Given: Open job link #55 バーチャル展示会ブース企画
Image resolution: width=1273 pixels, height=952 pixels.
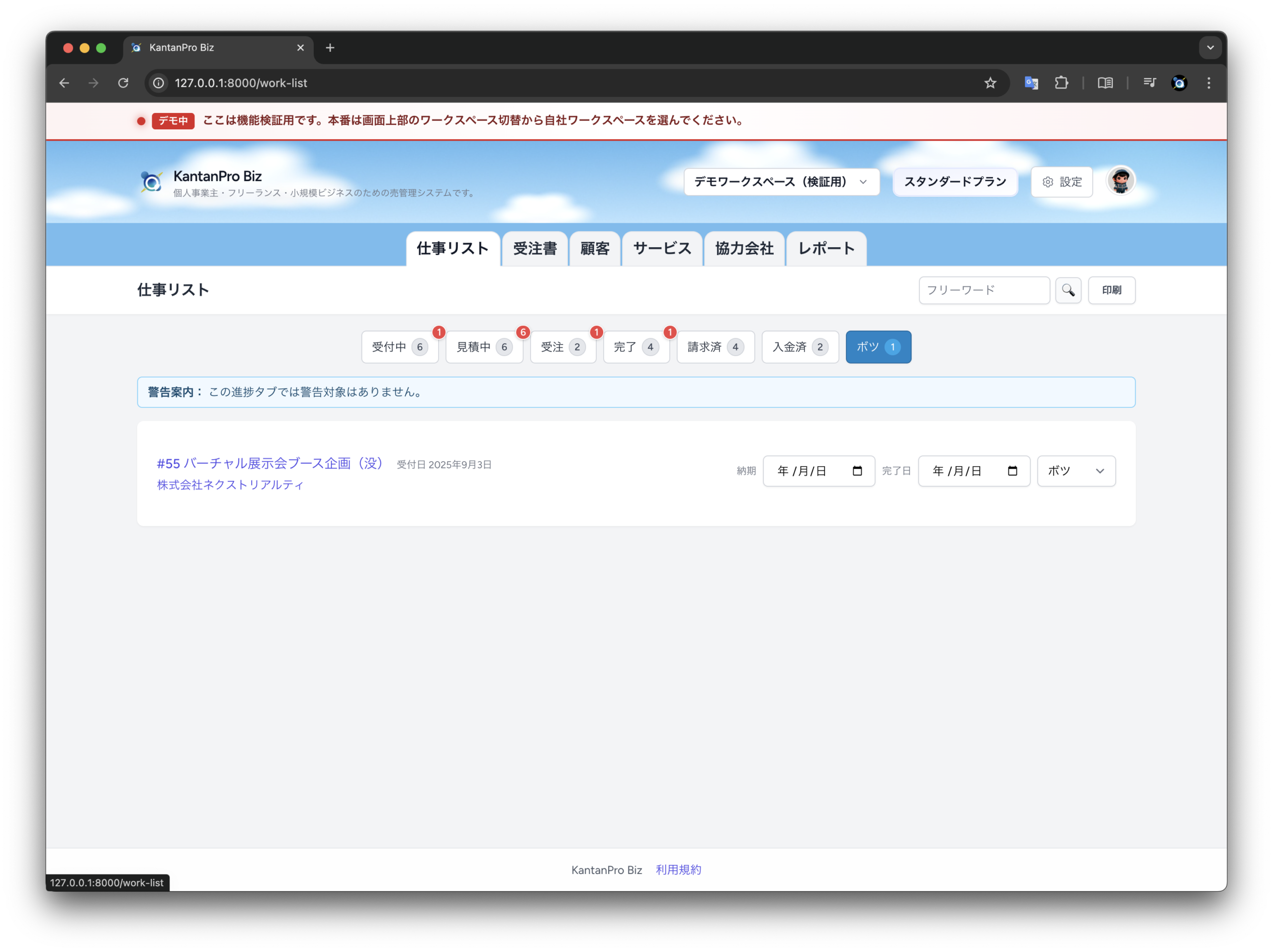Looking at the screenshot, I should [271, 464].
